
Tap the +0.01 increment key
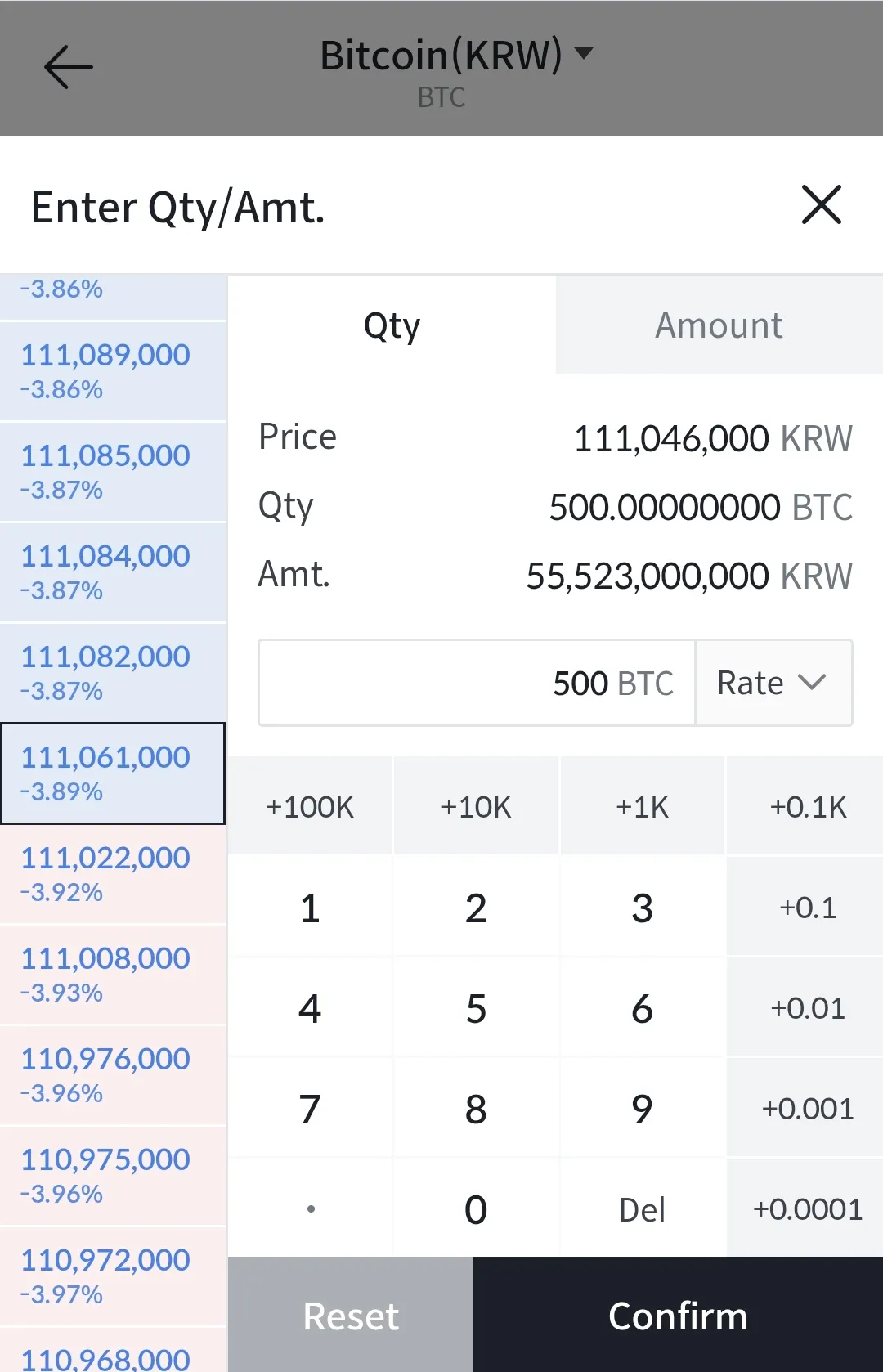click(806, 1008)
